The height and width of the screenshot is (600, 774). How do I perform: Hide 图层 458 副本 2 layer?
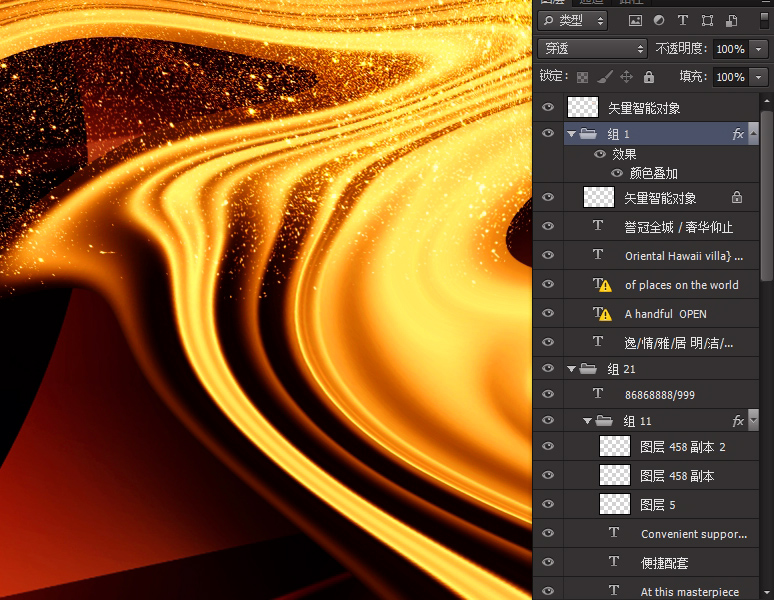point(548,446)
